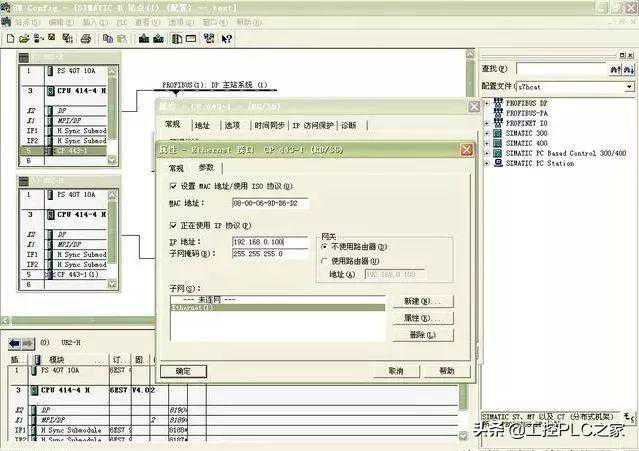Expand the PROFIBUS DP catalog node
This screenshot has width=639, height=451.
tap(487, 103)
